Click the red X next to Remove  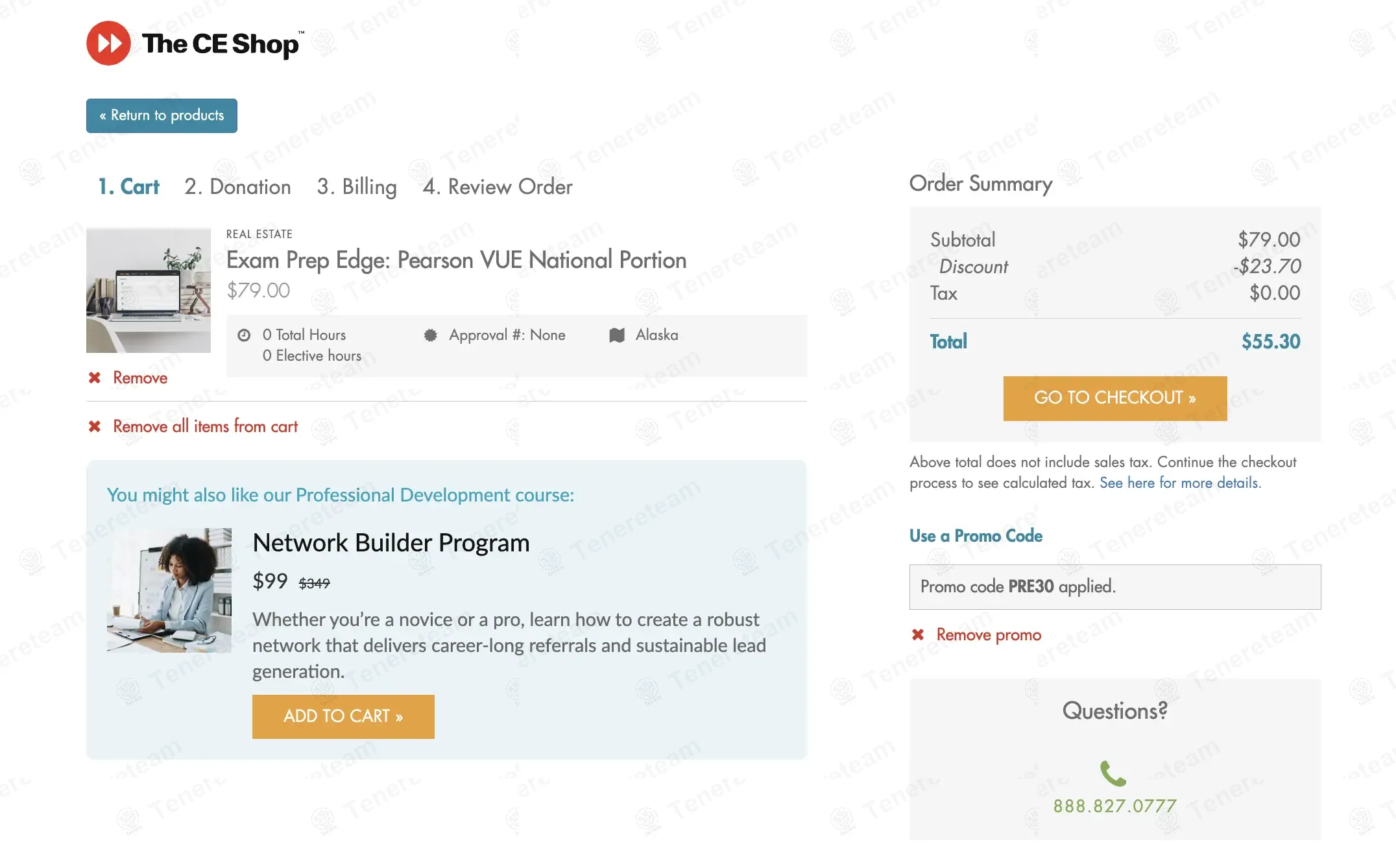[95, 378]
